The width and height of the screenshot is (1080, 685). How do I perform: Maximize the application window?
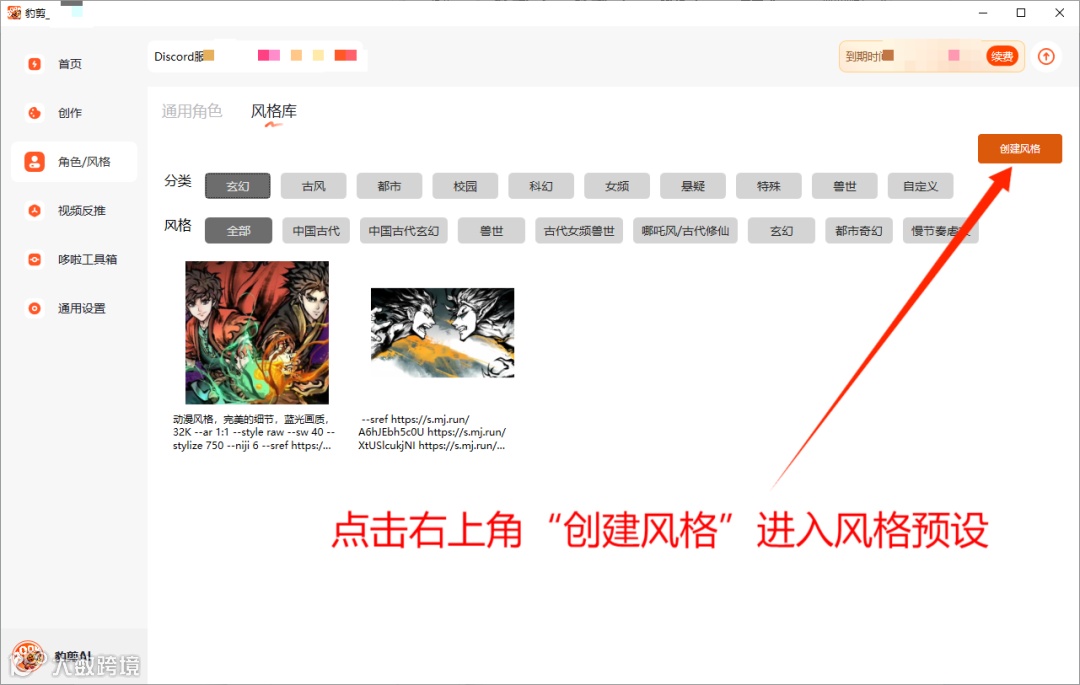1021,12
